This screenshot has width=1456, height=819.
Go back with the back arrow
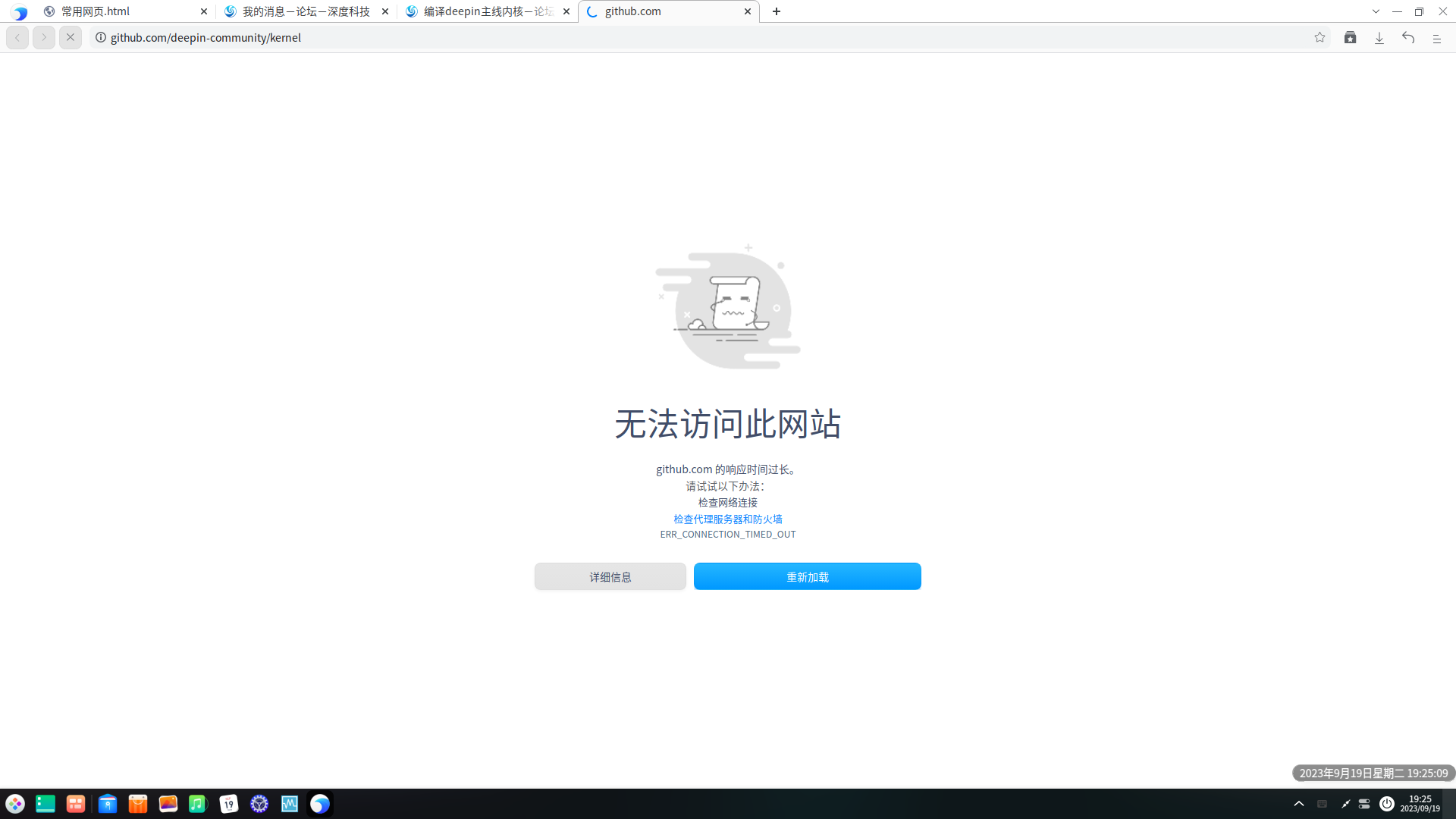pyautogui.click(x=17, y=37)
